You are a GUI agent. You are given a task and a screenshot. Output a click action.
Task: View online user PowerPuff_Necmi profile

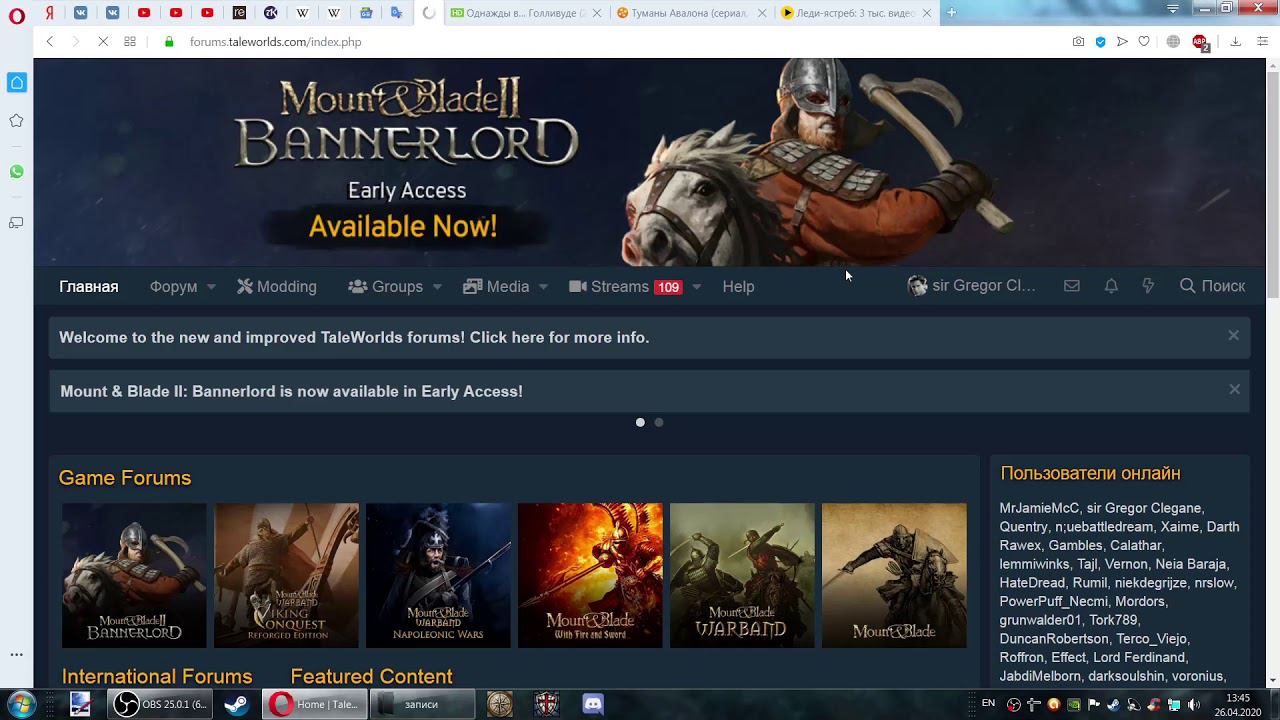[1054, 602]
